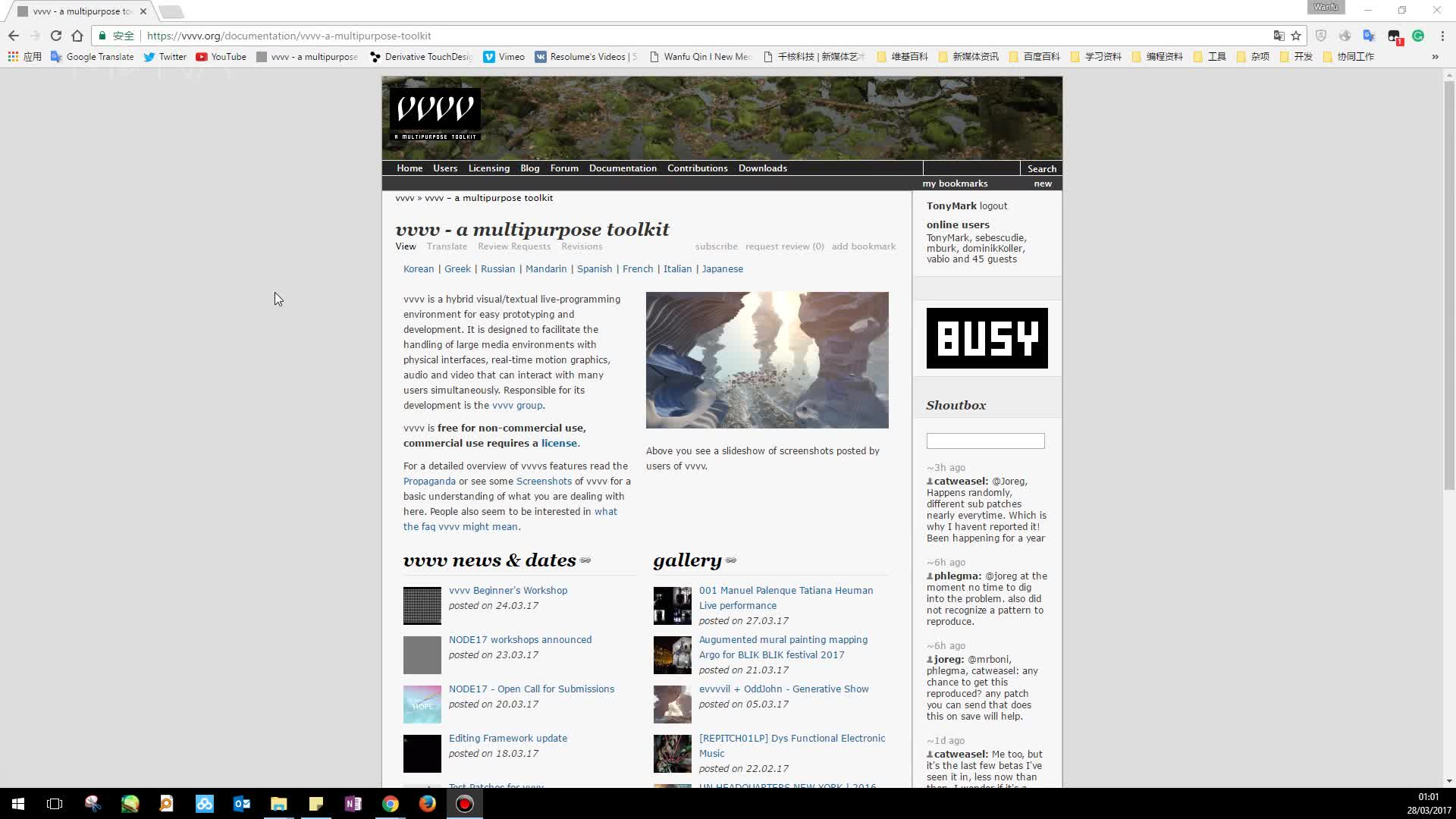Image resolution: width=1456 pixels, height=819 pixels.
Task: Select the Mandarin translation link
Action: [x=546, y=269]
